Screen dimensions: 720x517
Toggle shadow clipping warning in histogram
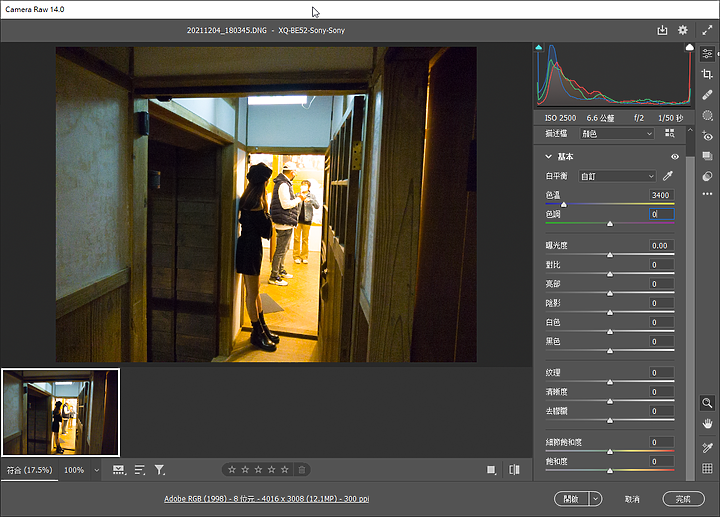(539, 47)
